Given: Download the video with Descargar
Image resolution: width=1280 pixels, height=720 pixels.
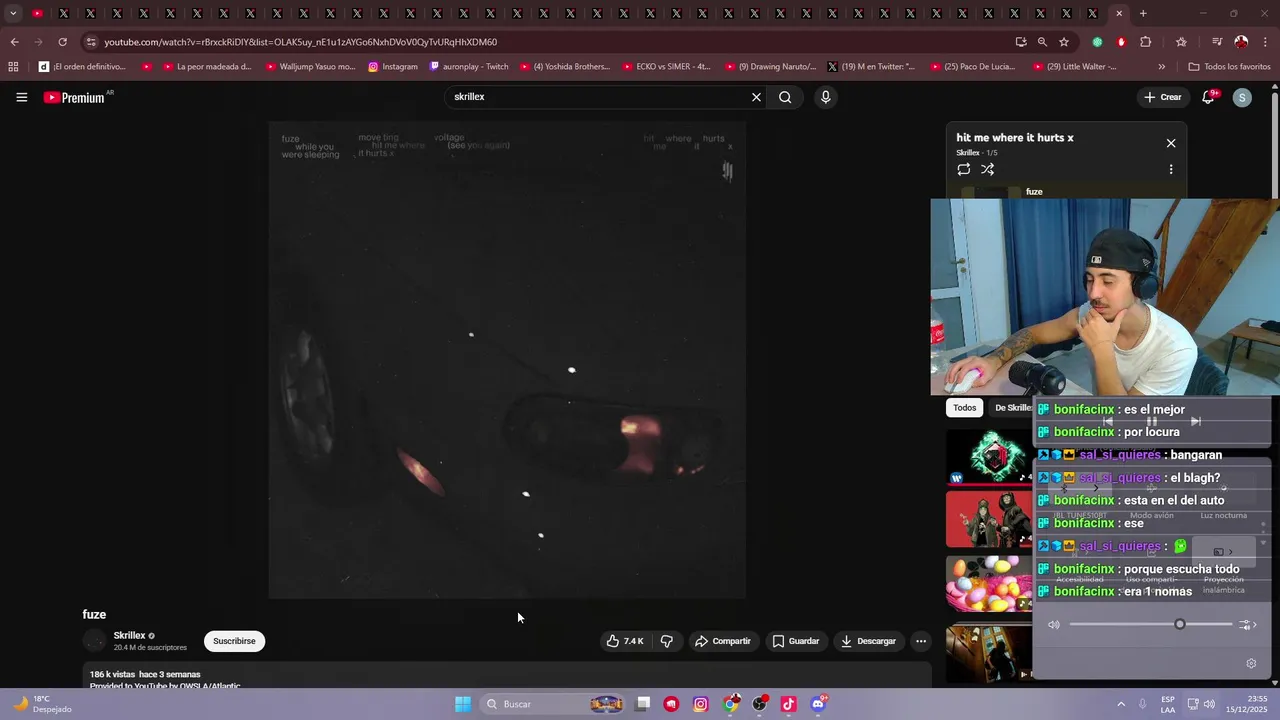Looking at the screenshot, I should point(868,641).
